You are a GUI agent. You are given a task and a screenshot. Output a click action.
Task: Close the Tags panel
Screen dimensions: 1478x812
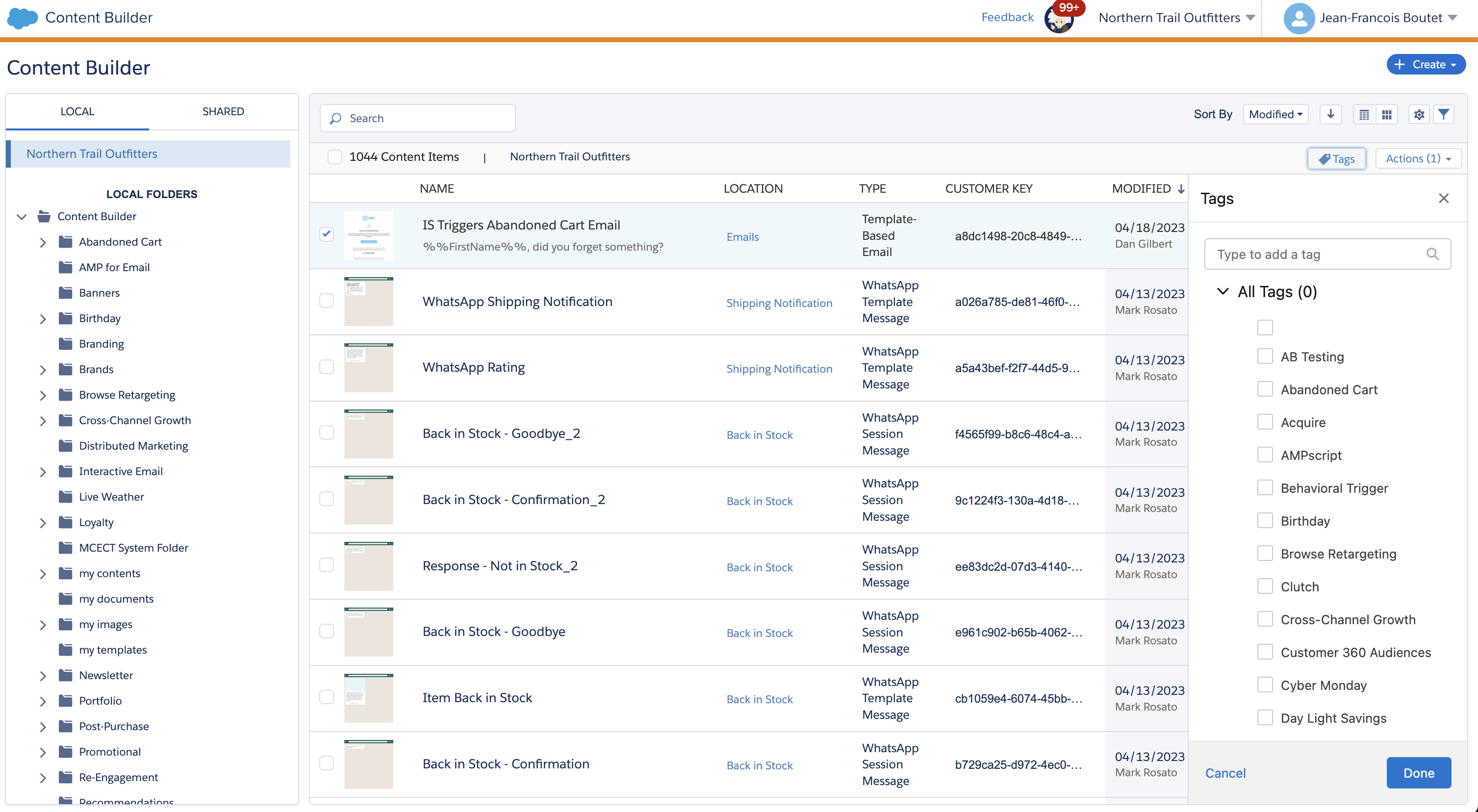click(1444, 199)
